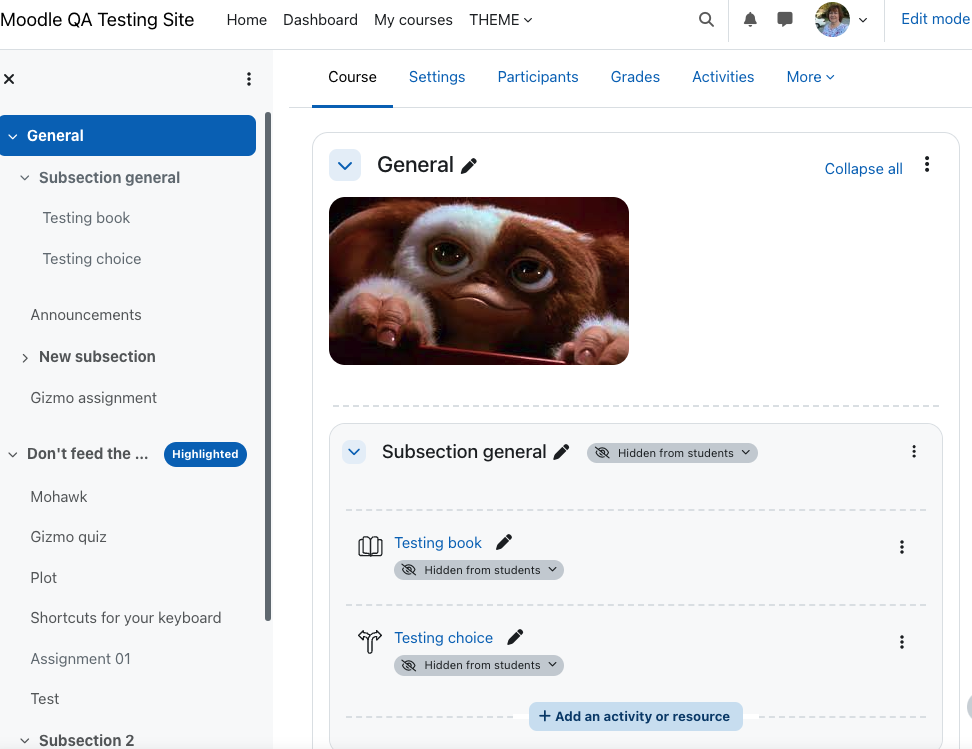Click the Testing book activity icon
Screen dimensions: 972x749
[370, 546]
